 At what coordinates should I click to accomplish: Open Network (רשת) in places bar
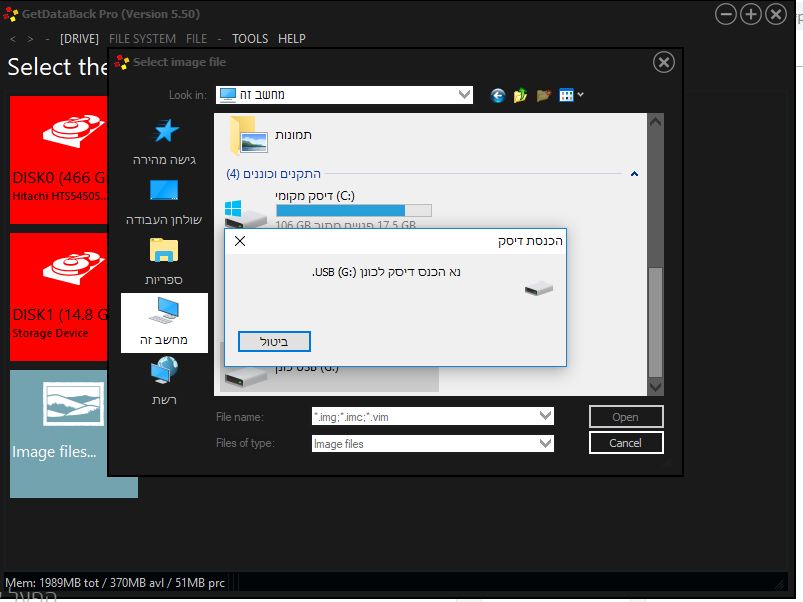click(x=164, y=382)
